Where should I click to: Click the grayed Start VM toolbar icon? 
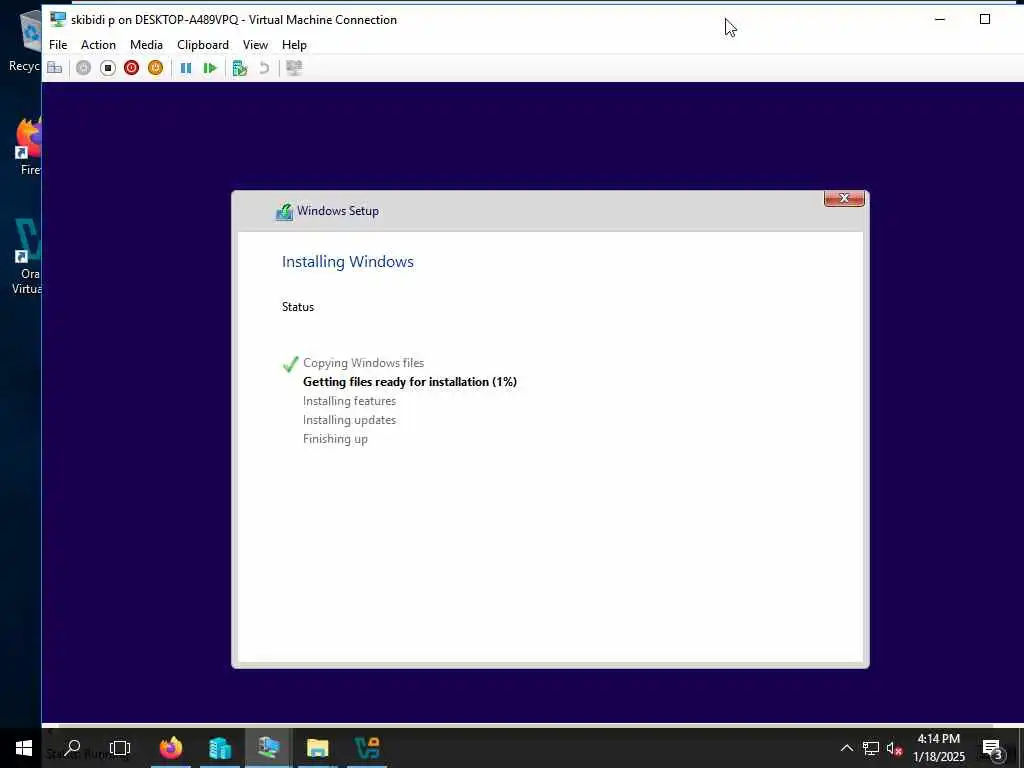tap(83, 68)
